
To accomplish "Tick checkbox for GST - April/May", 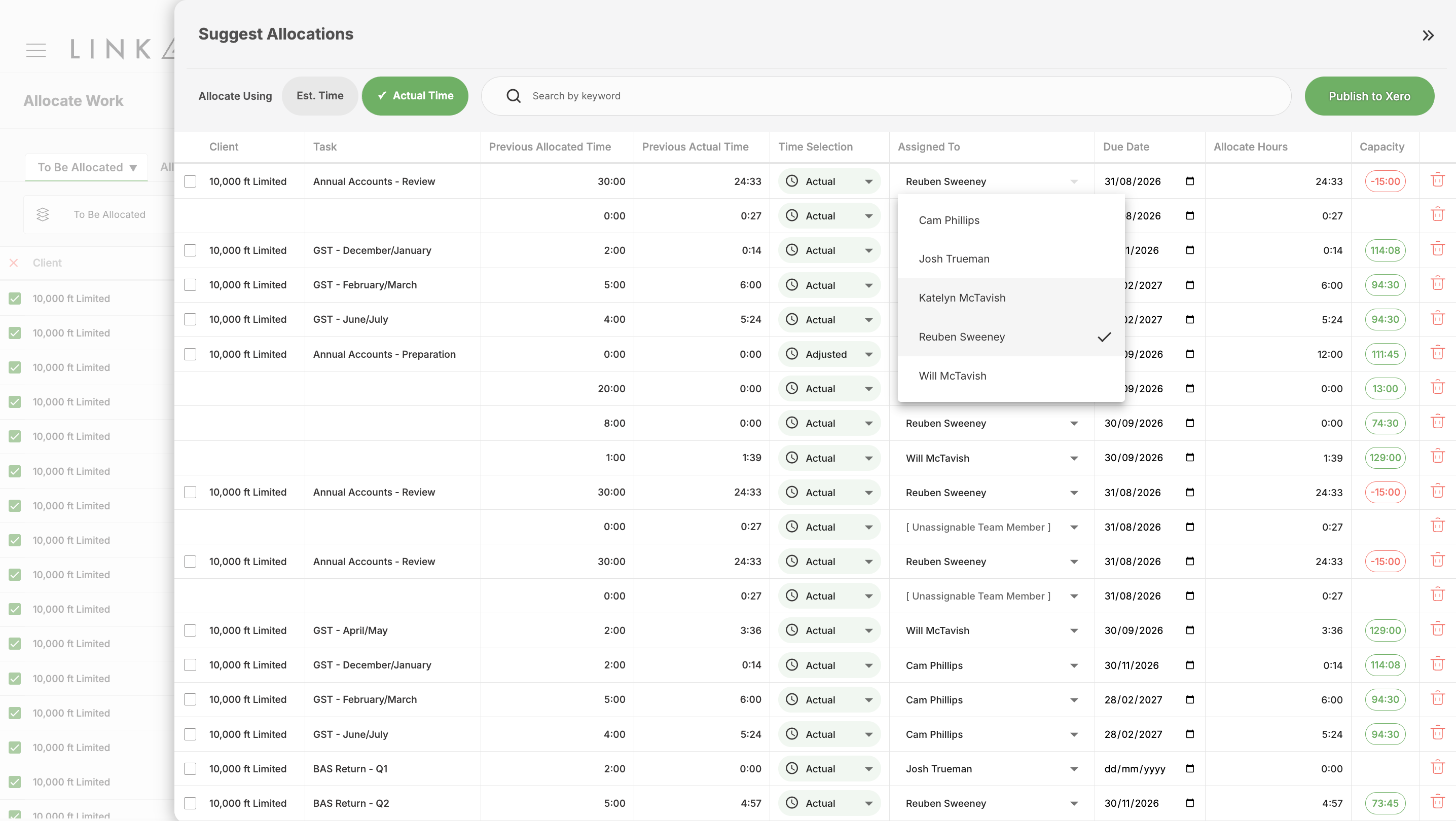I will (190, 630).
